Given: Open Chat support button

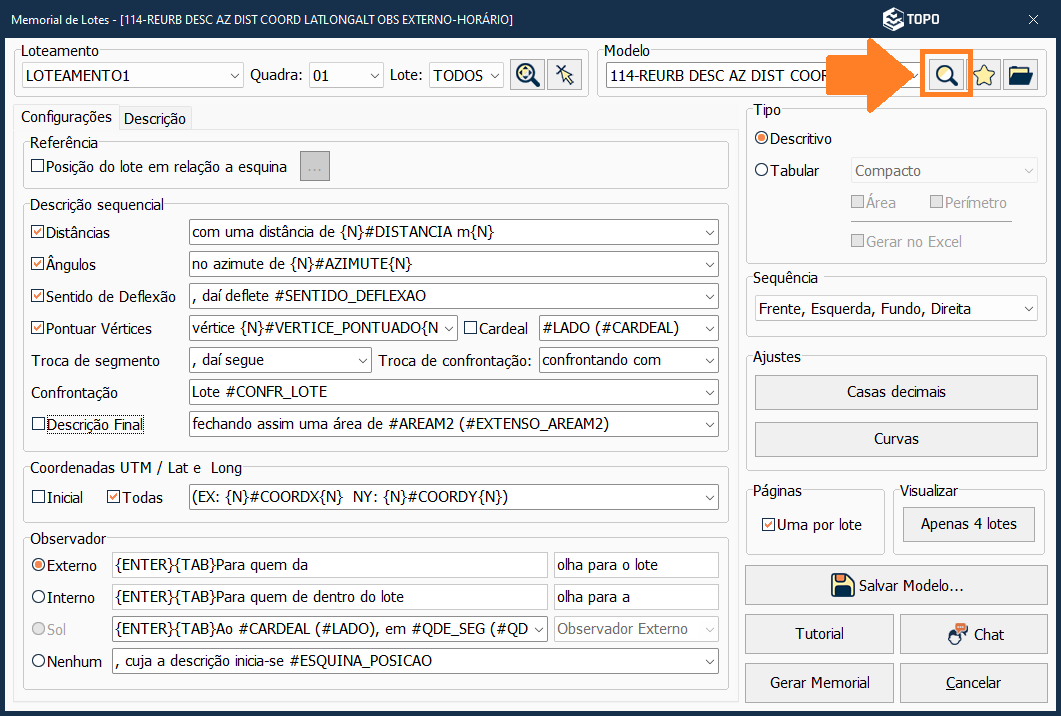Looking at the screenshot, I should pyautogui.click(x=974, y=634).
